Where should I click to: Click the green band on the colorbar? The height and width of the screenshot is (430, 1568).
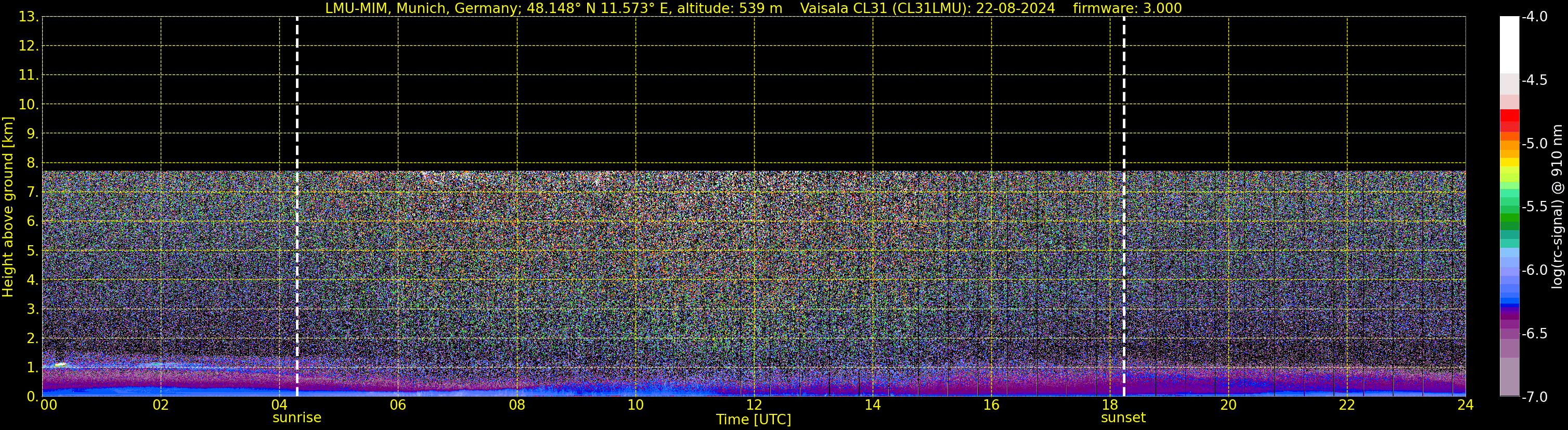1509,221
